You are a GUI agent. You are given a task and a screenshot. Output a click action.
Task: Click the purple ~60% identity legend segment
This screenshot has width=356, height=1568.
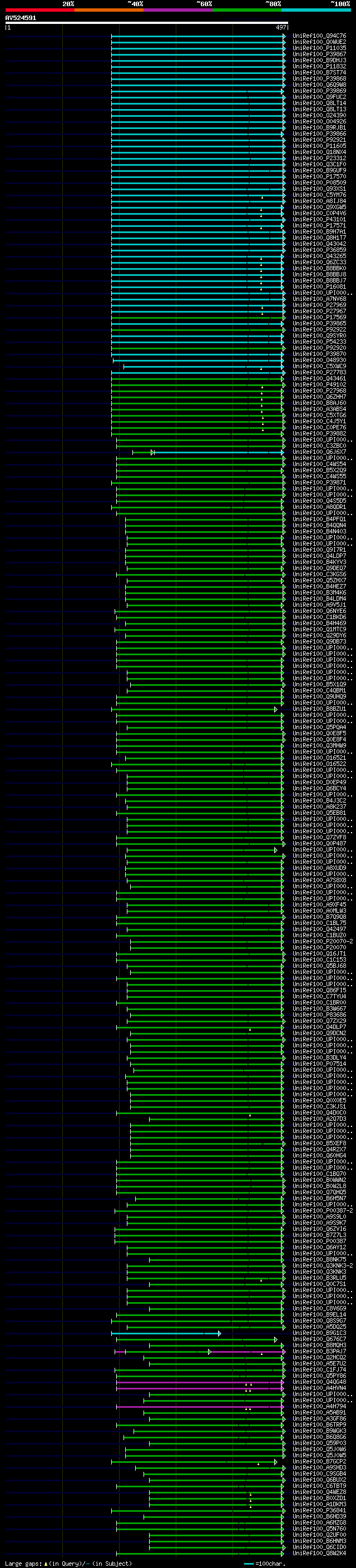[179, 10]
